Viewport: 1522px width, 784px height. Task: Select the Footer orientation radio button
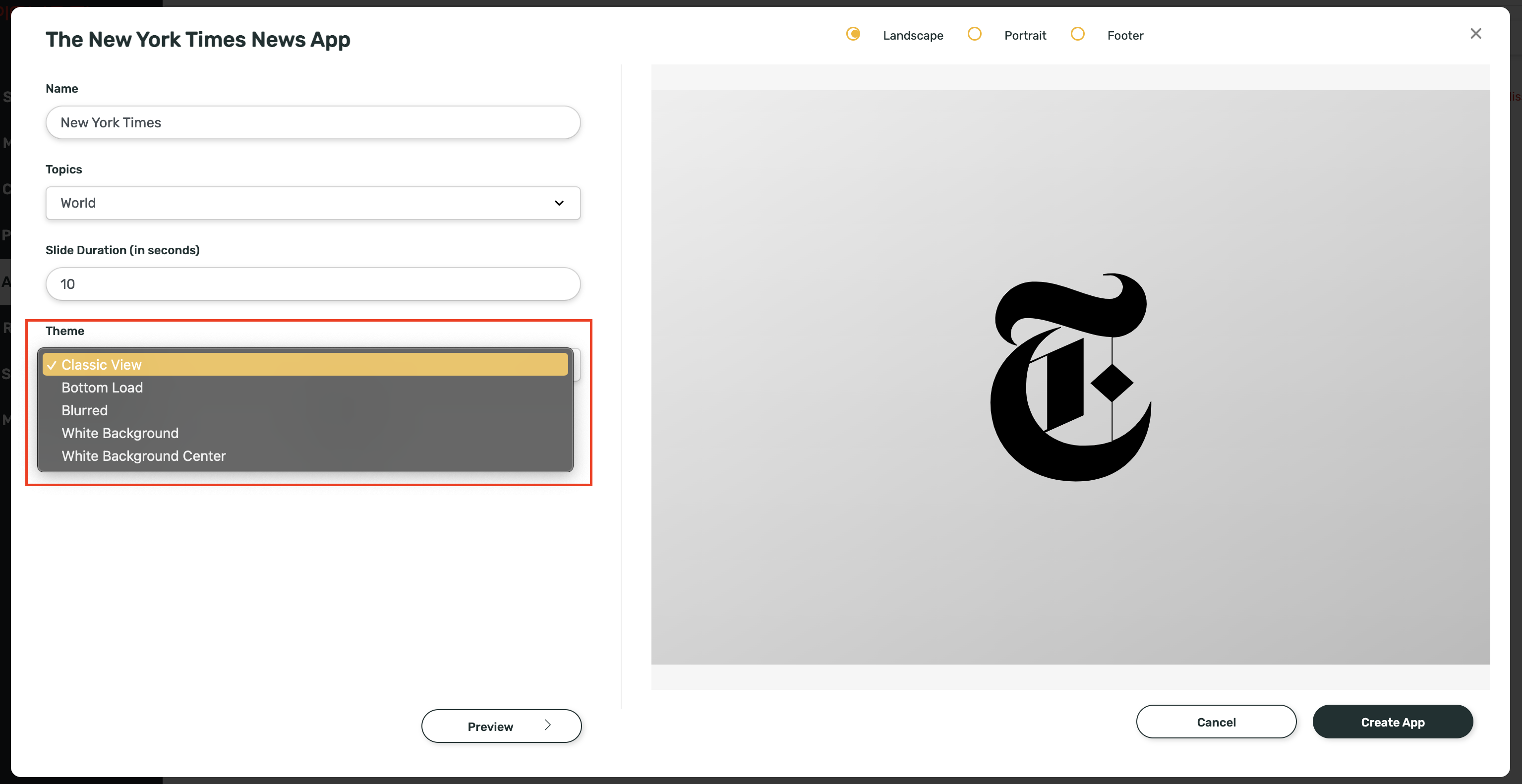(1078, 34)
